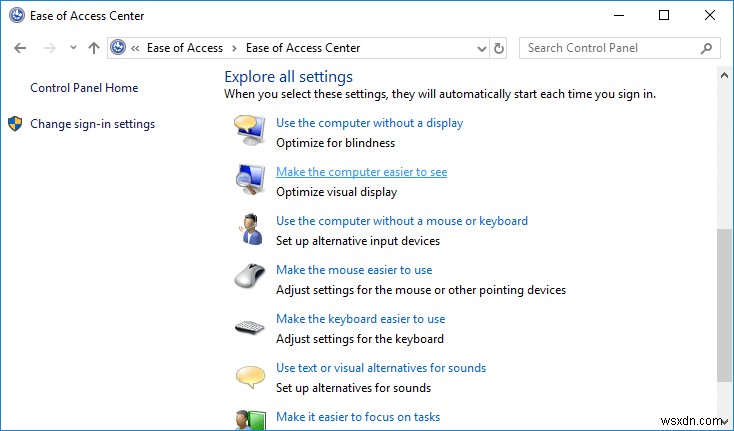Click Set up alternative input devices text
Image resolution: width=734 pixels, height=431 pixels.
click(x=358, y=241)
